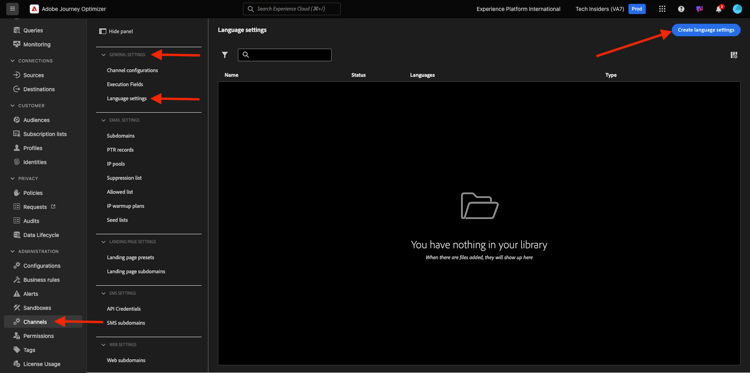The height and width of the screenshot is (373, 750).
Task: Collapse the Customer sidebar section
Action: [x=12, y=106]
